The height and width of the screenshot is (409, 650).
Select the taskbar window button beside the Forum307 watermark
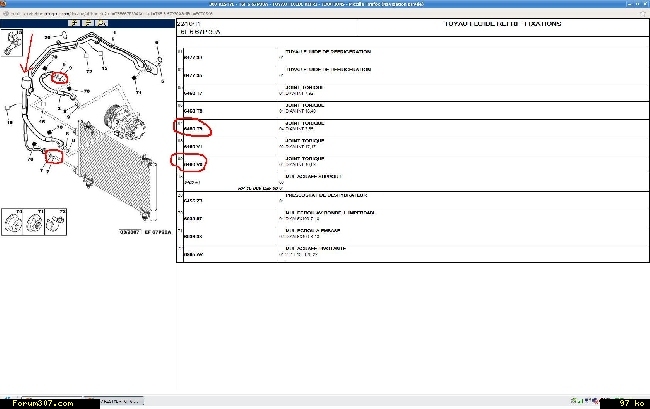click(122, 401)
